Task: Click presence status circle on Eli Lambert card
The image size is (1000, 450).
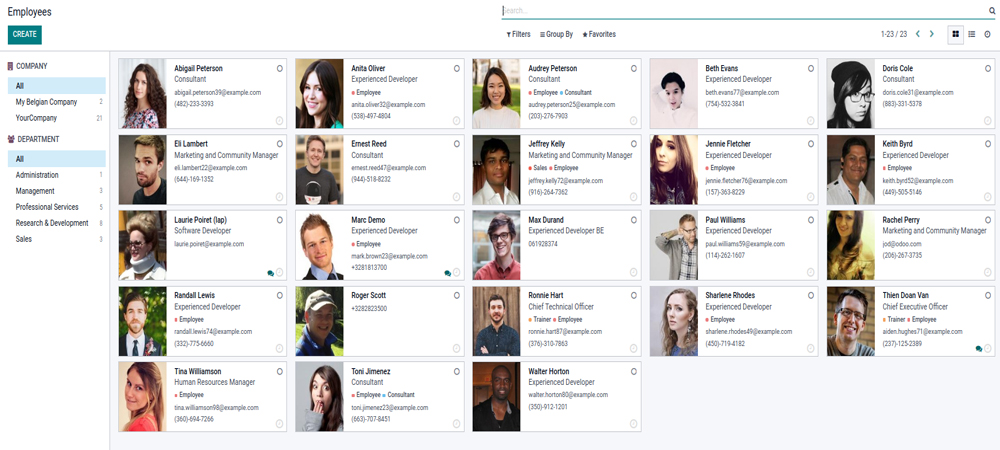Action: pos(280,144)
